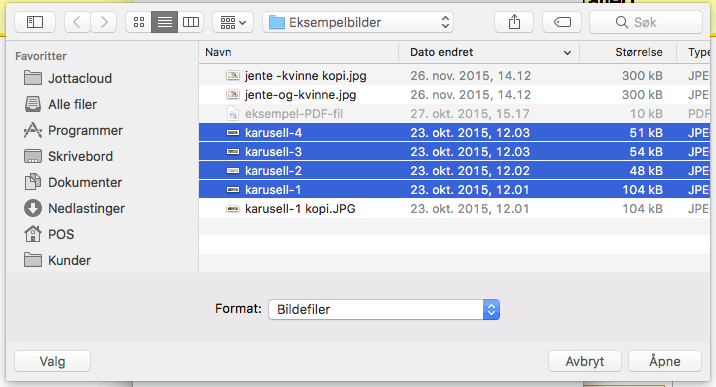The height and width of the screenshot is (387, 716).
Task: Select the jente-og-kvinne.jpg file
Action: 454,95
